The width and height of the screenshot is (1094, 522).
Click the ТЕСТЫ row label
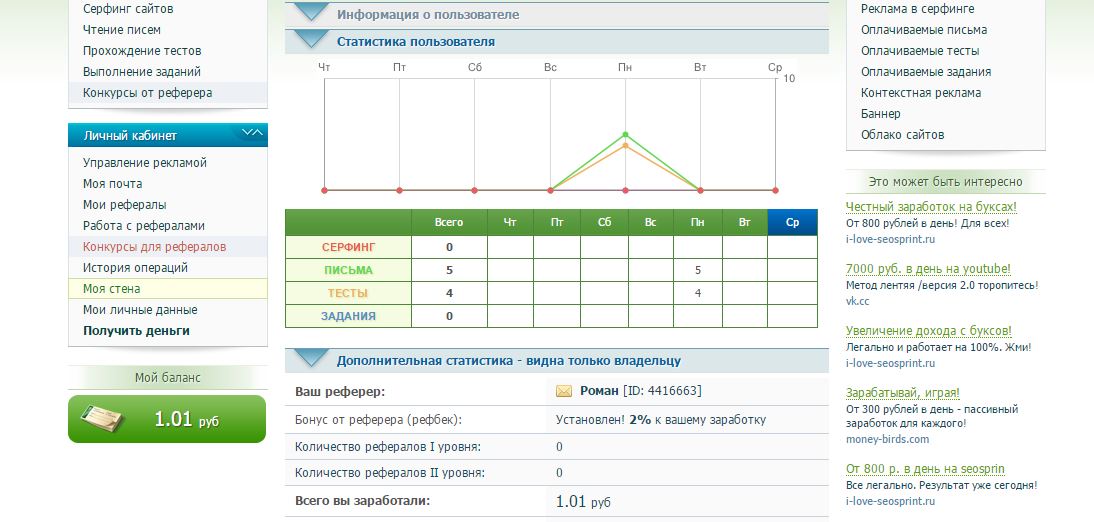click(x=348, y=293)
